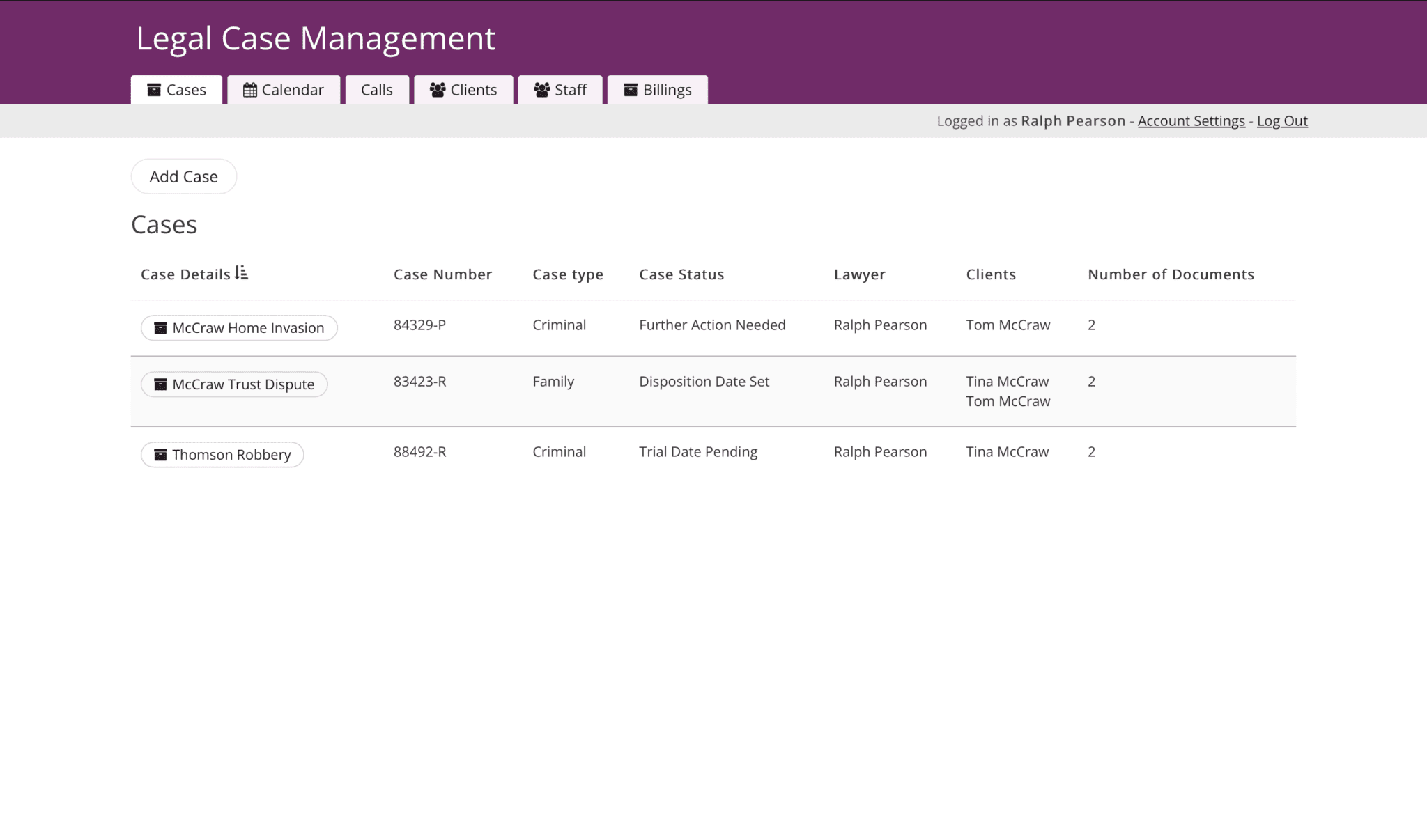
Task: Open the Calendar tab
Action: pos(284,89)
